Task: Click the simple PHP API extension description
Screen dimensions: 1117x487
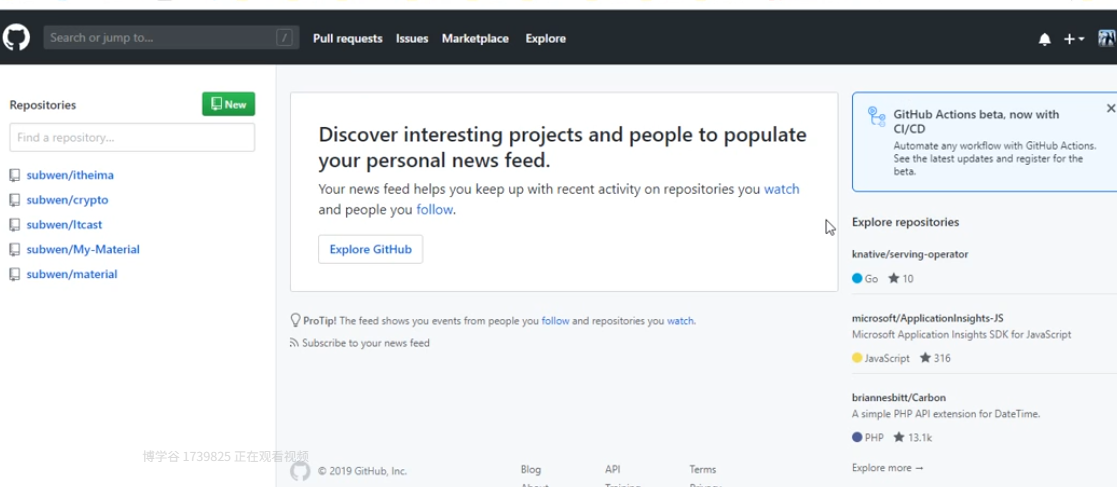Action: (x=946, y=414)
